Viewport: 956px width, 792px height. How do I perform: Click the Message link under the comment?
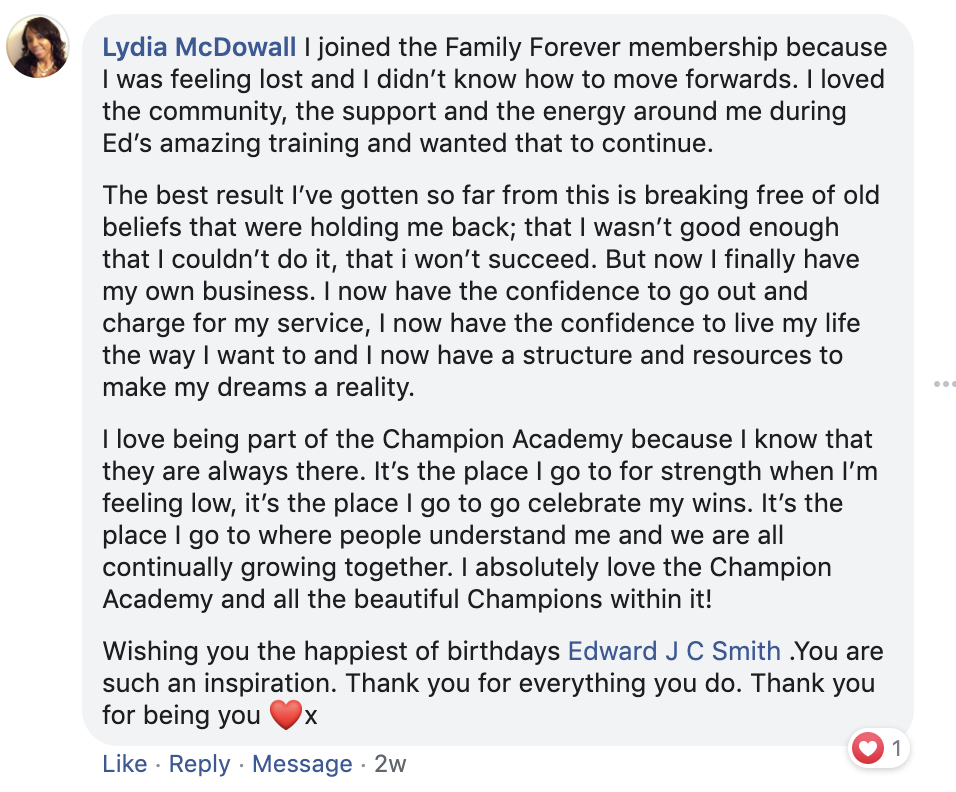point(301,764)
